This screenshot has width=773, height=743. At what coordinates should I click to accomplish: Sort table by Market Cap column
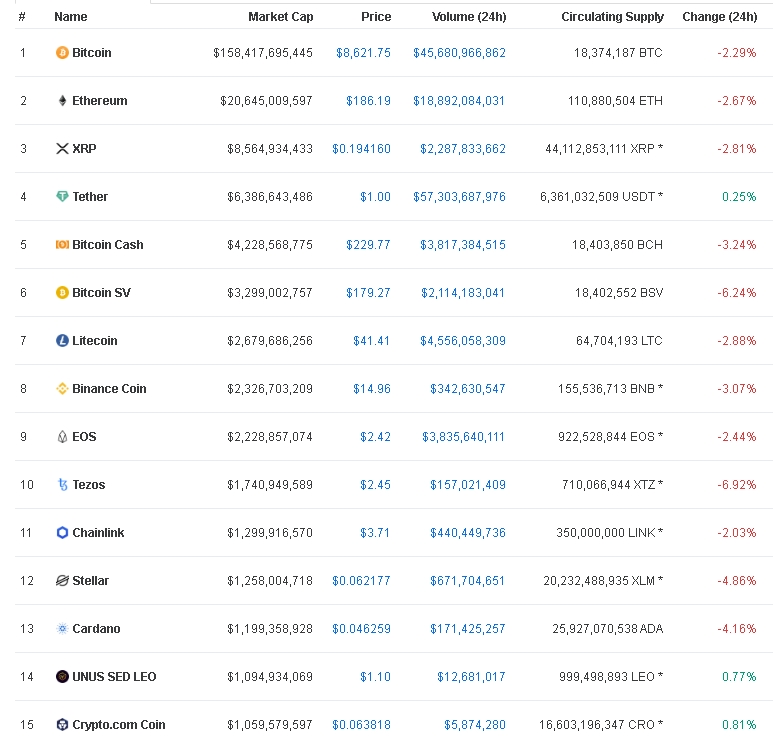[281, 17]
